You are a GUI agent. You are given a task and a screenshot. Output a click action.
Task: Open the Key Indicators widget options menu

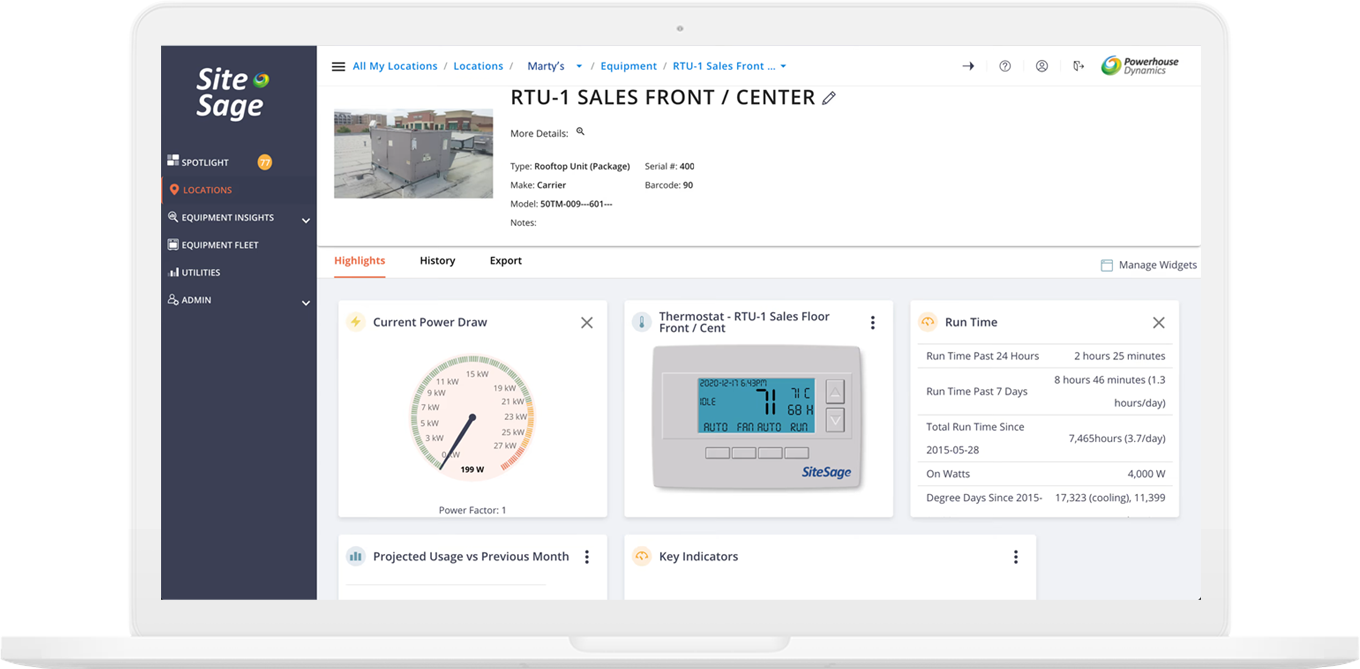point(1016,557)
